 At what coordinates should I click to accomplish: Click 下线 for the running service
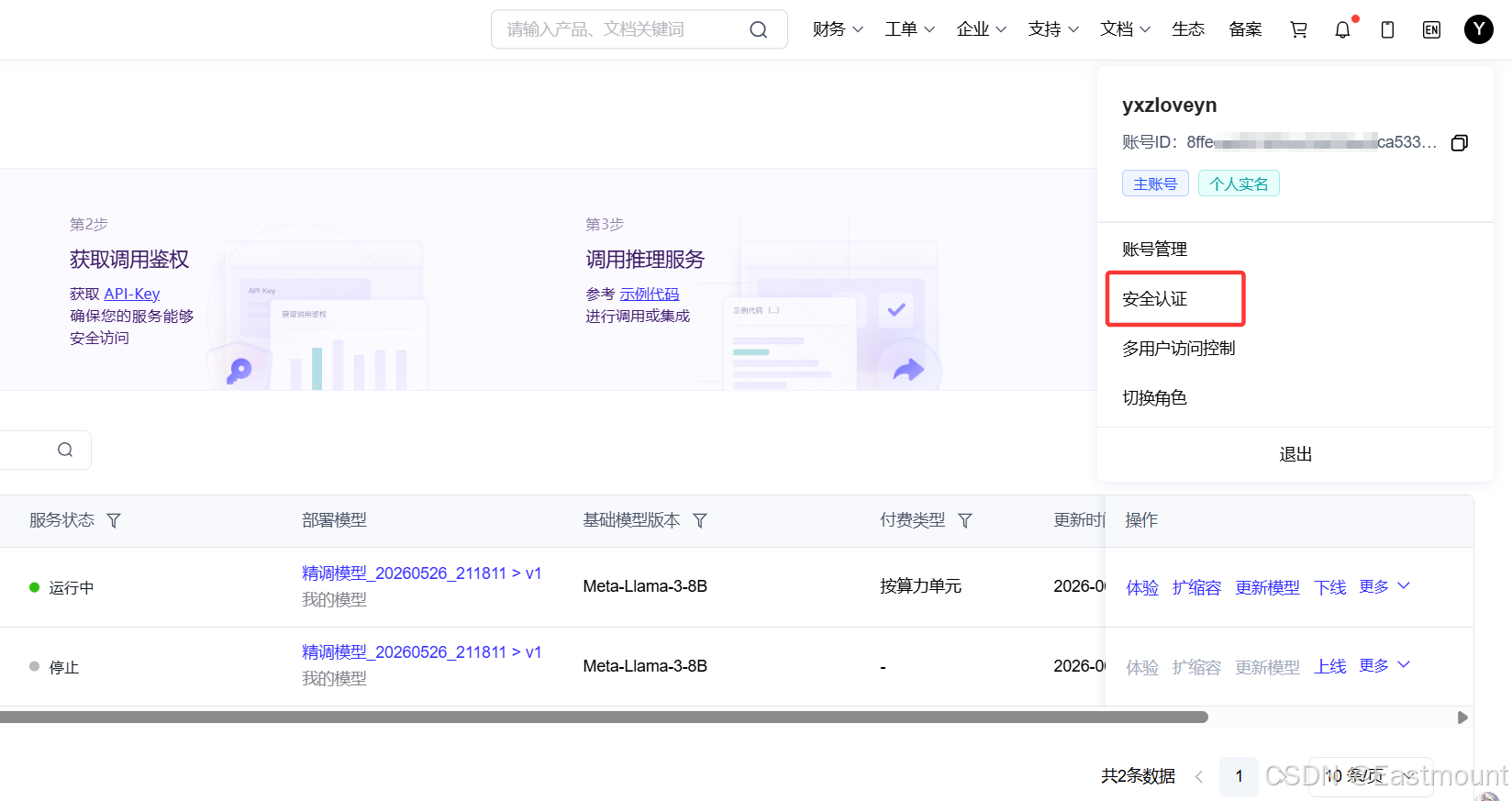point(1329,587)
